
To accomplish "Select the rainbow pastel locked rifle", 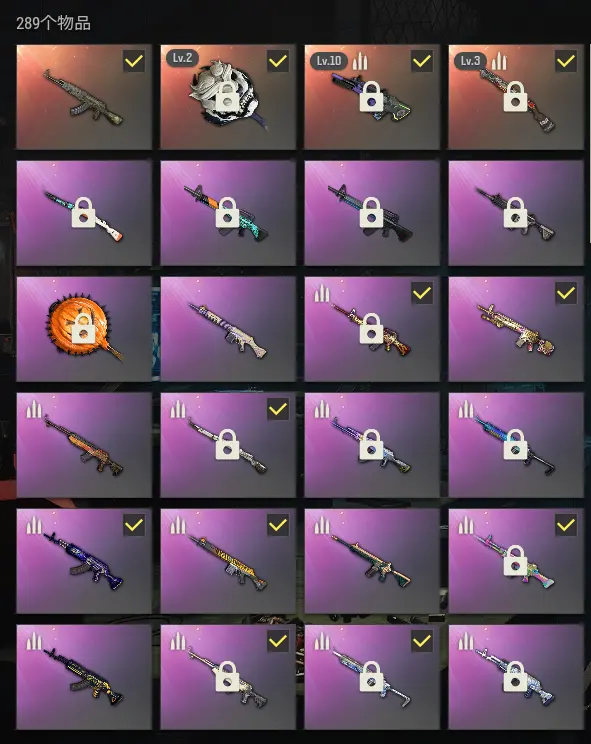I will (x=516, y=561).
